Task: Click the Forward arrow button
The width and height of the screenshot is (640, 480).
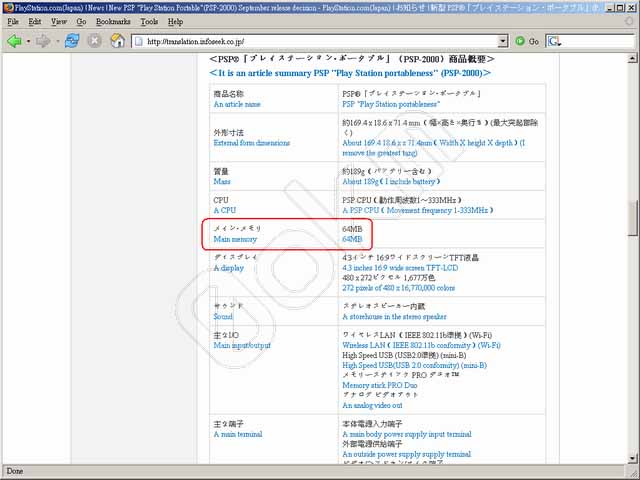Action: pyautogui.click(x=43, y=41)
